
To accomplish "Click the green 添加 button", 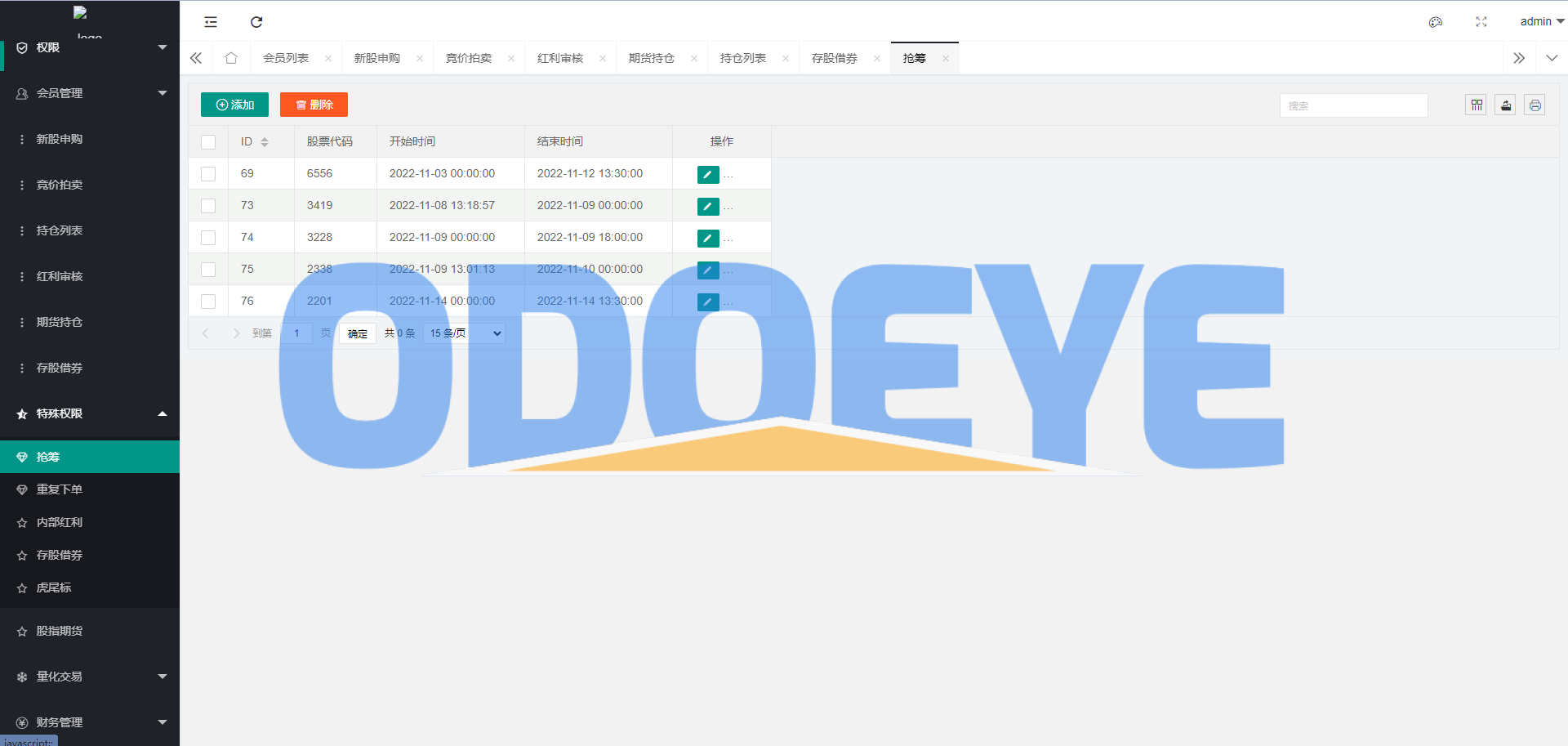I will point(234,105).
